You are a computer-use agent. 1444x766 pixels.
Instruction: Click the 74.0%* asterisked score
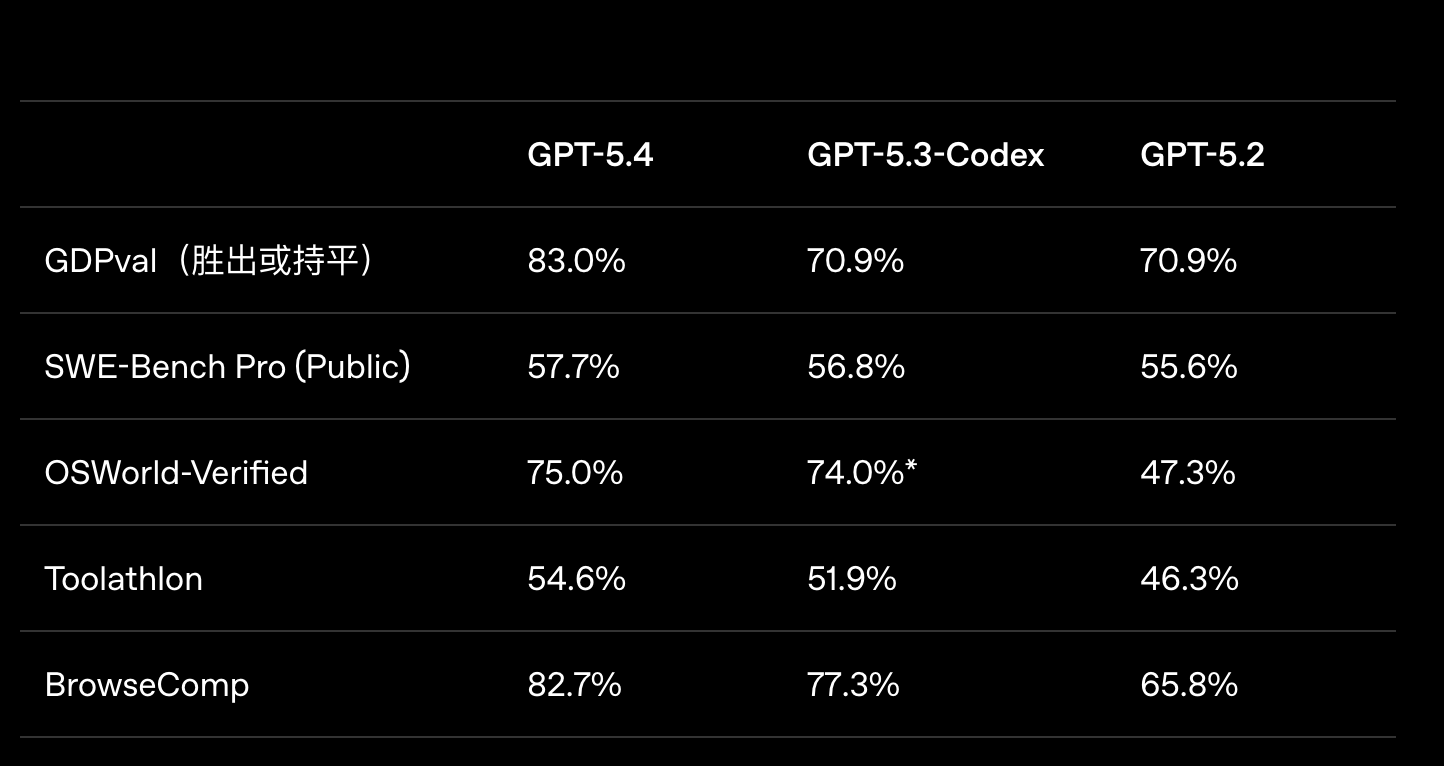[x=861, y=473]
